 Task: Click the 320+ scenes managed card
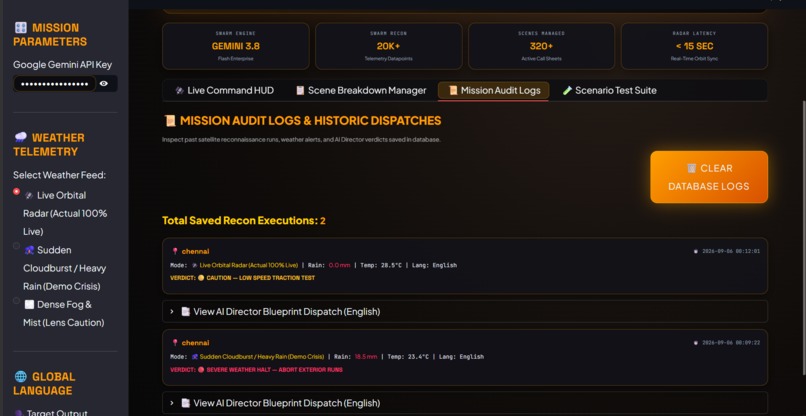[541, 46]
